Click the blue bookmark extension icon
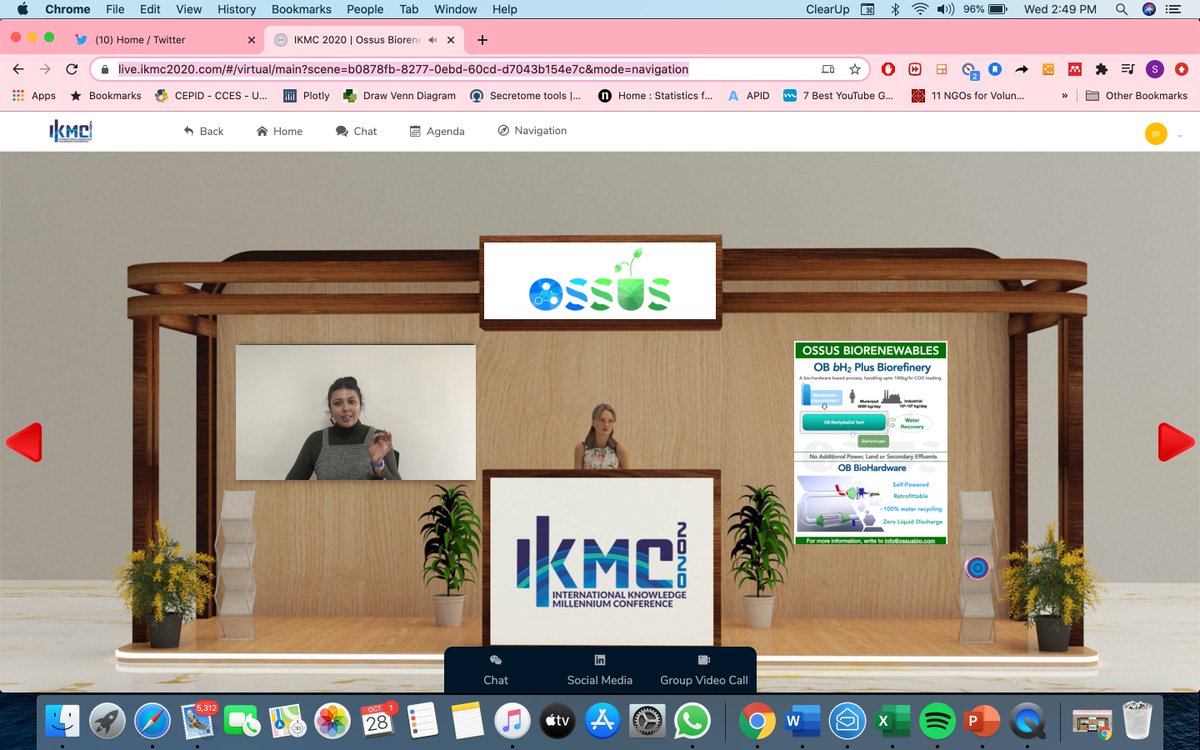 (995, 69)
